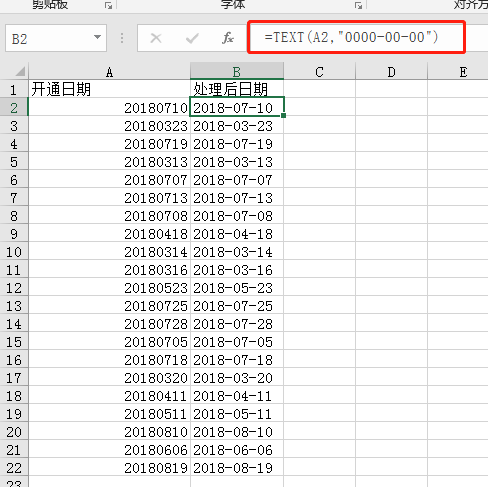
Task: Click the fill handle of cell B2
Action: [283, 115]
